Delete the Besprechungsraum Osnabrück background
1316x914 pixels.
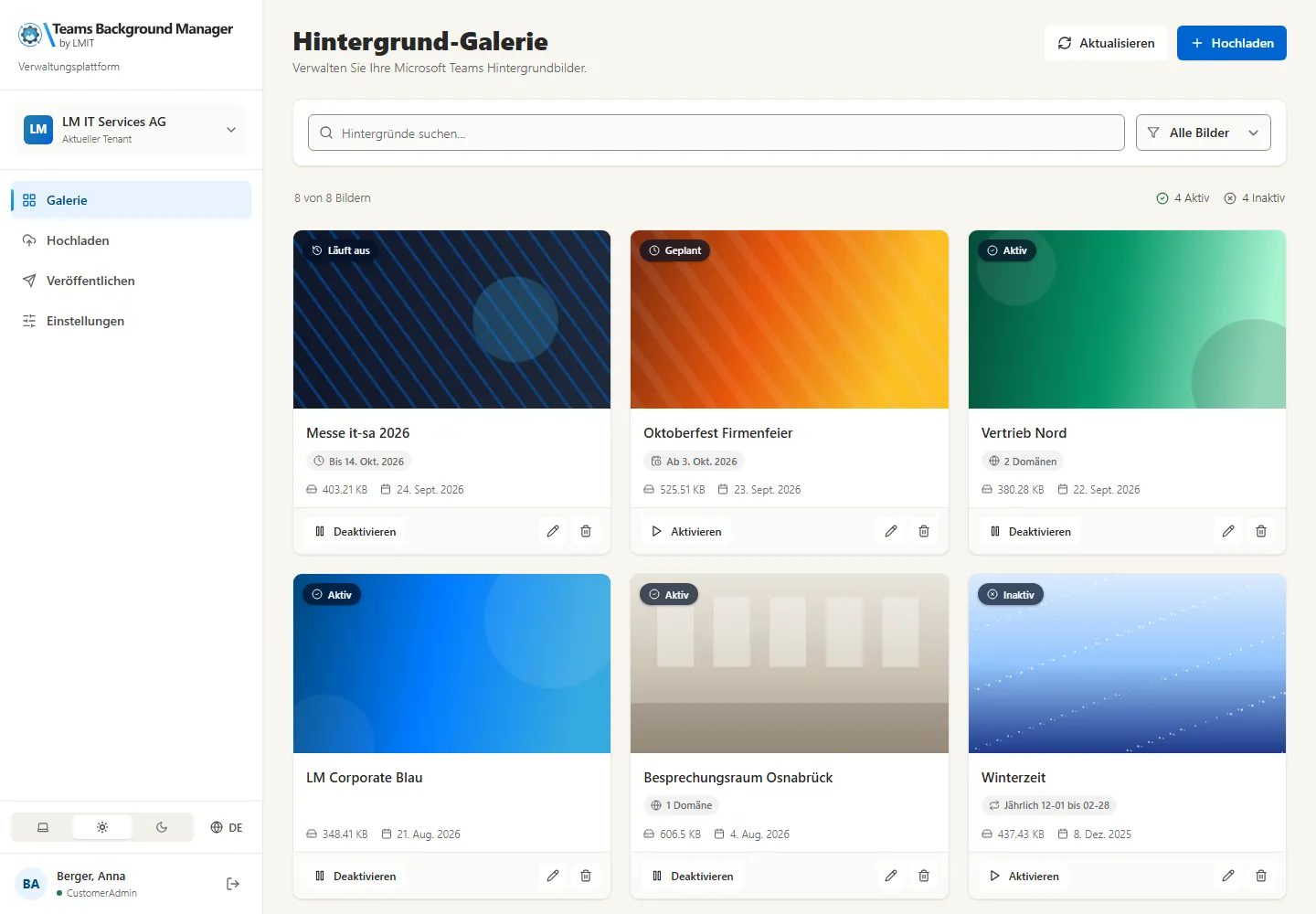[x=924, y=876]
